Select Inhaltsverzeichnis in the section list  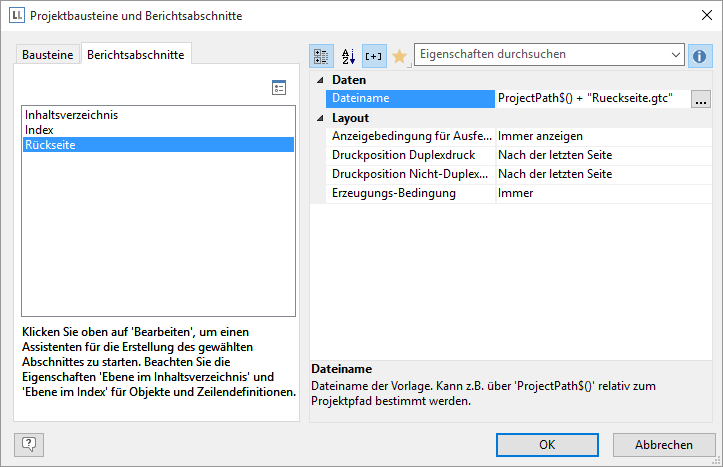coord(71,115)
